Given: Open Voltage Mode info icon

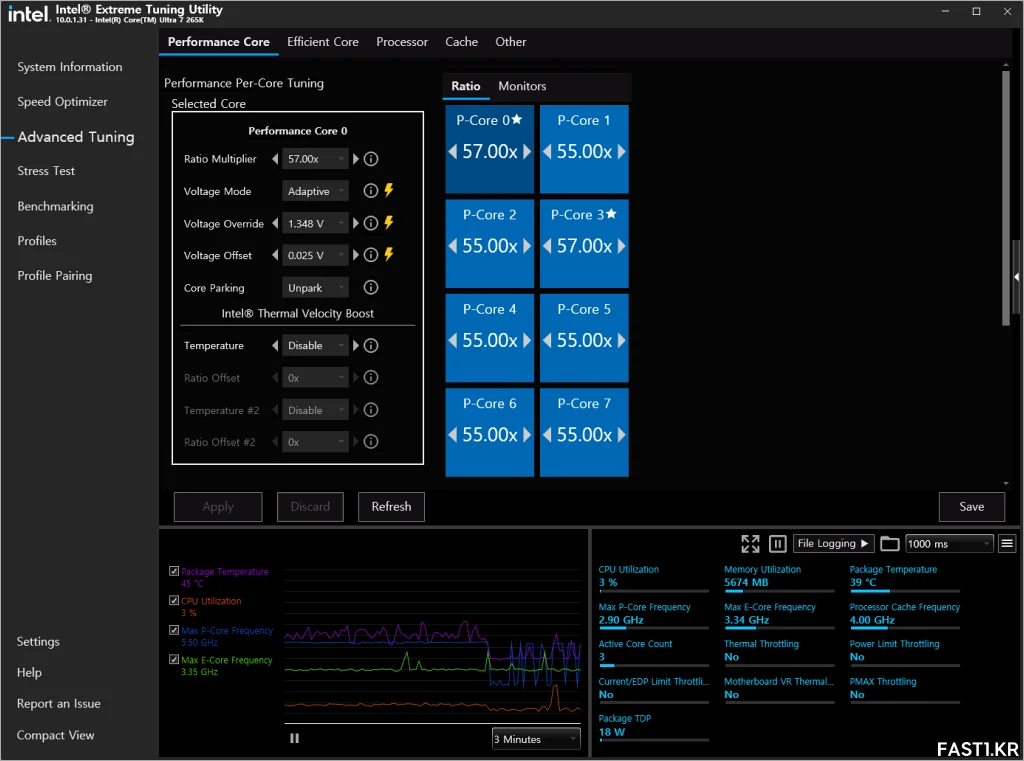Looking at the screenshot, I should pos(371,191).
